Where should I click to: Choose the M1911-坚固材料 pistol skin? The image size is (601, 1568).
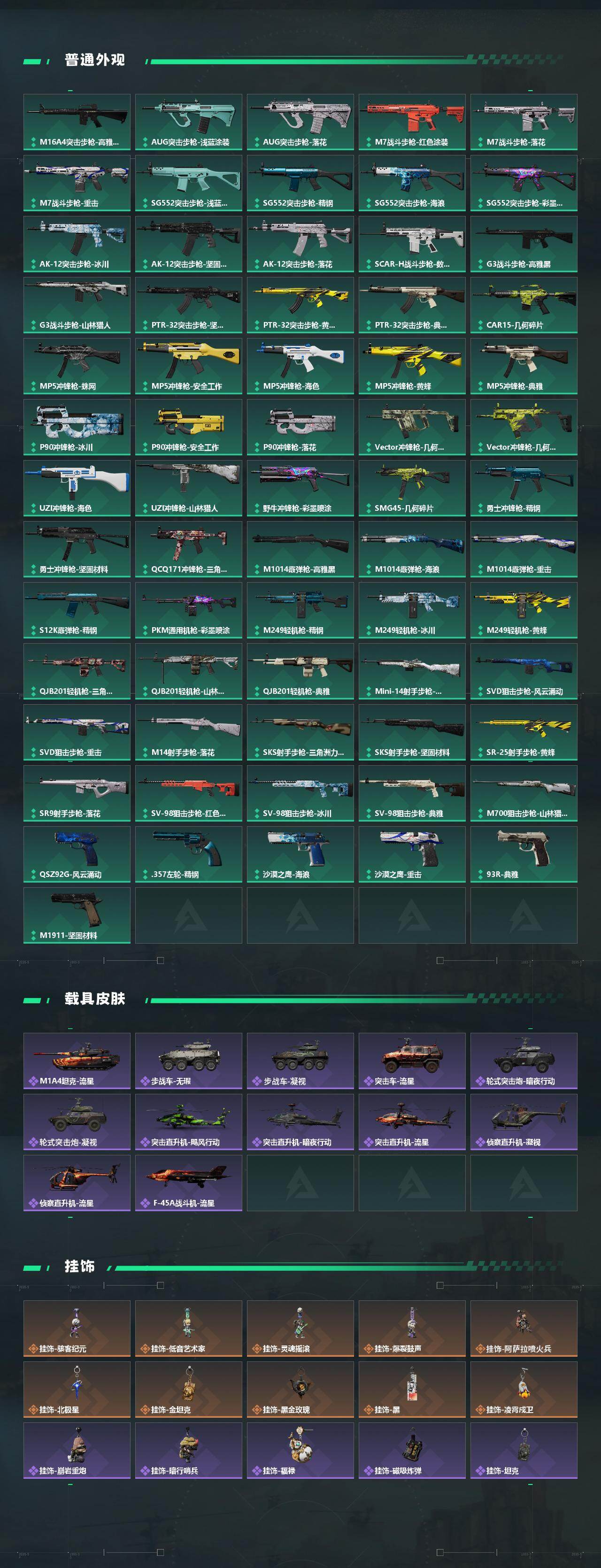point(77,915)
